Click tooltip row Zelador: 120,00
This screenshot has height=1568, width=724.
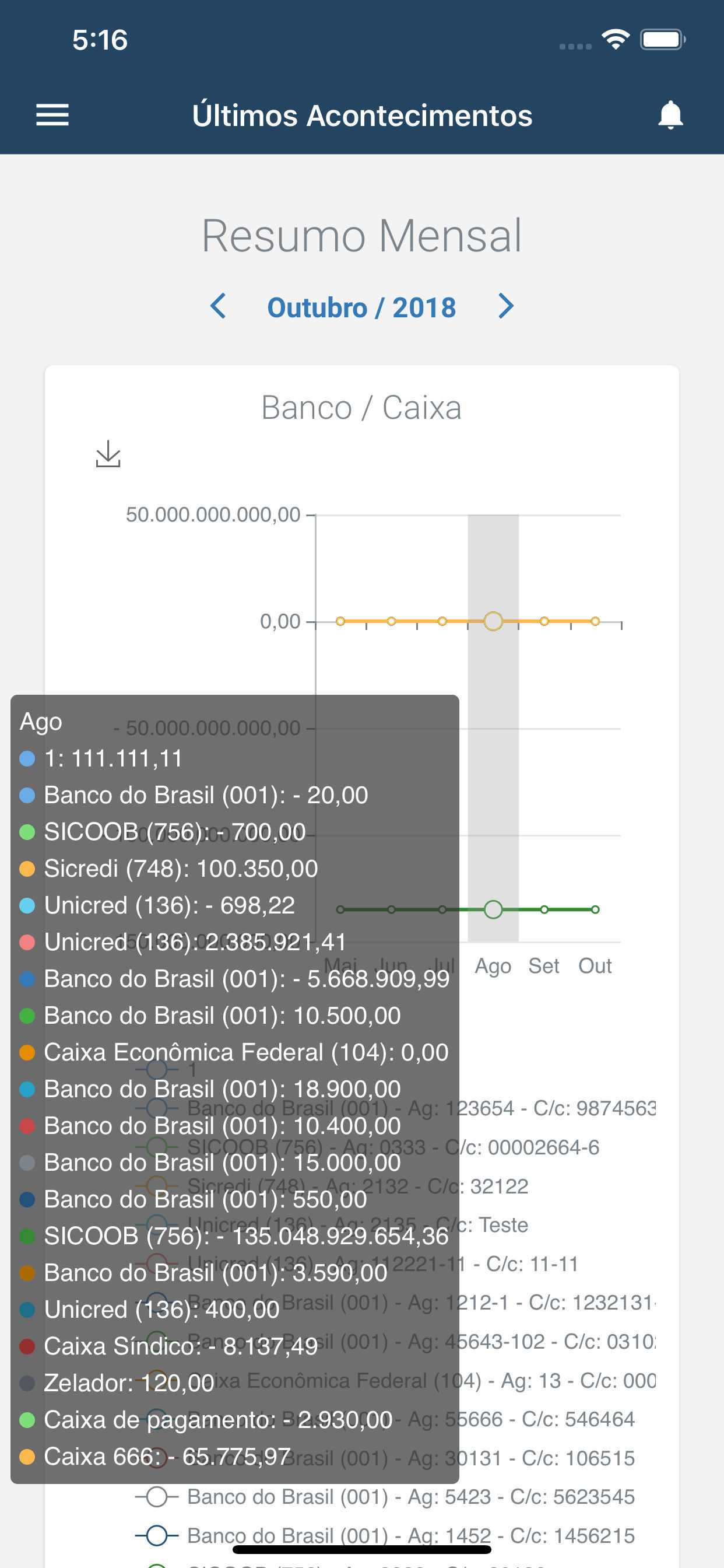(117, 1383)
